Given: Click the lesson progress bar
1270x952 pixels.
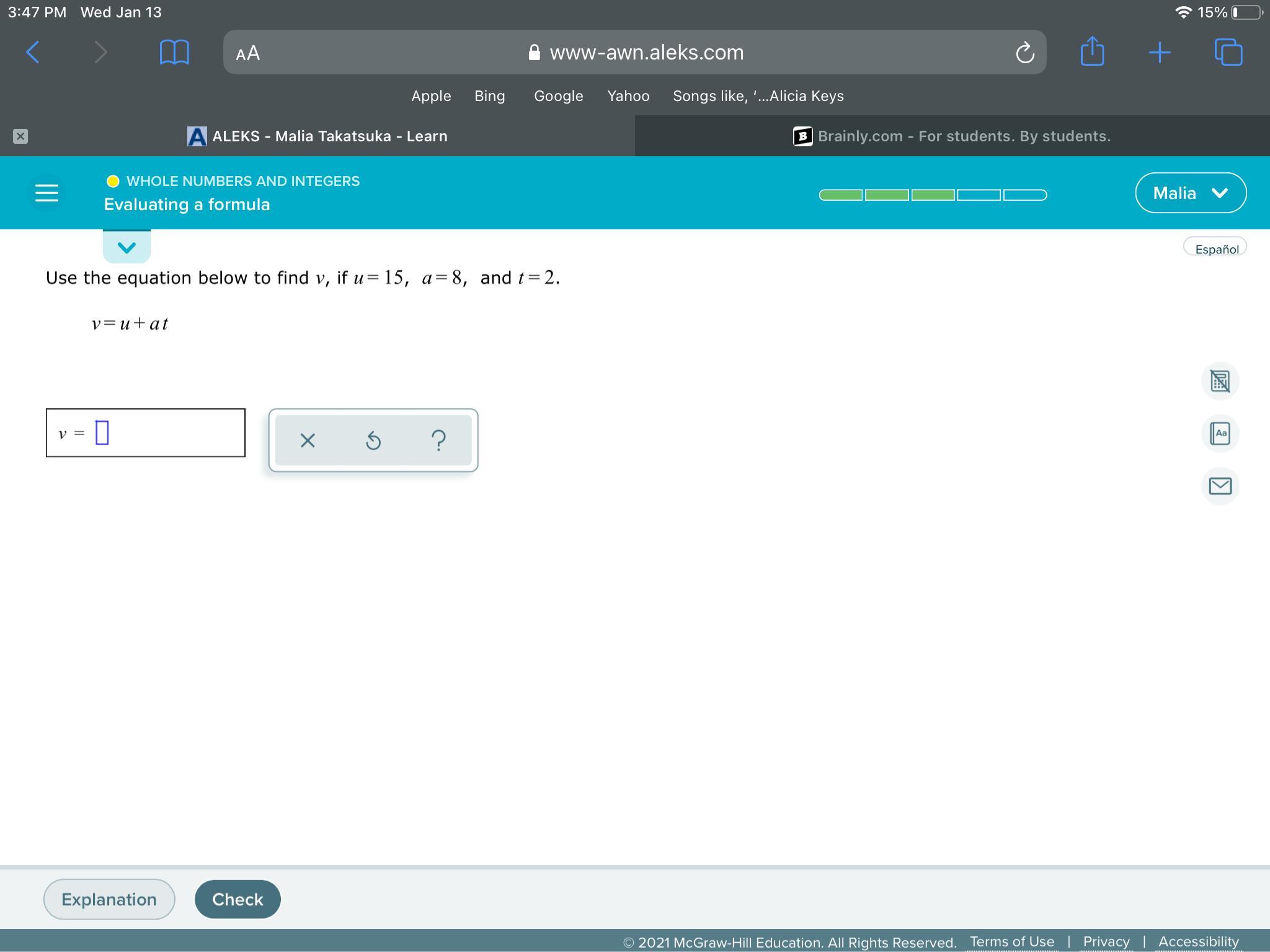Looking at the screenshot, I should coord(933,195).
